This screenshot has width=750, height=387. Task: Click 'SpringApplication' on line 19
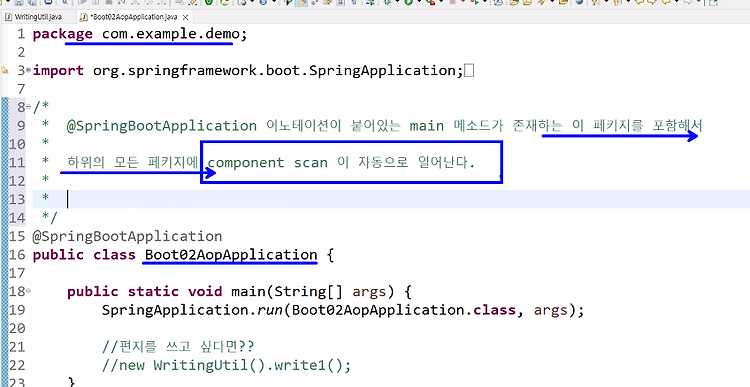click(x=175, y=310)
